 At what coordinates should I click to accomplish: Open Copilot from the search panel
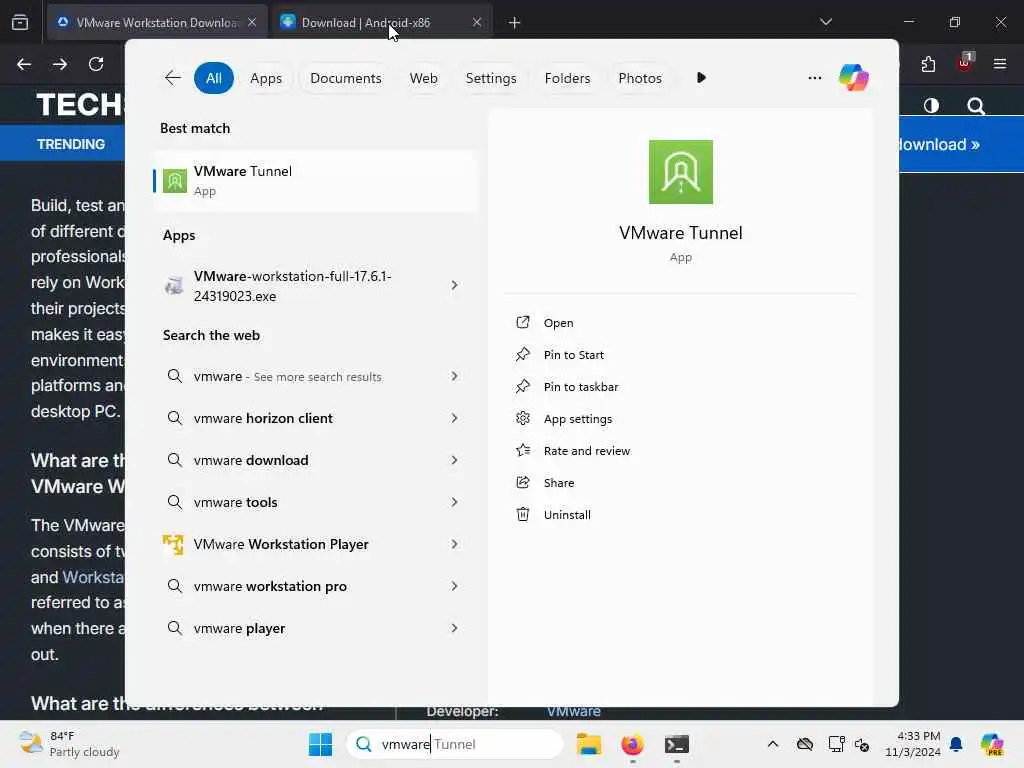(x=854, y=78)
